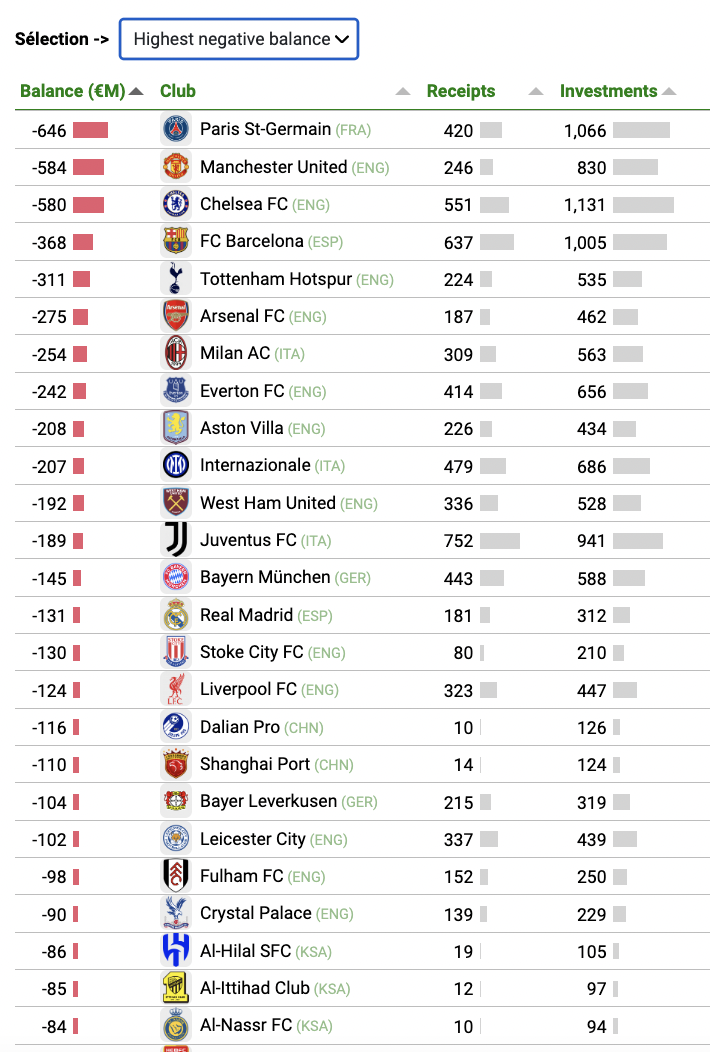
Task: Click Paris St-Germain red balance bar
Action: click(91, 130)
